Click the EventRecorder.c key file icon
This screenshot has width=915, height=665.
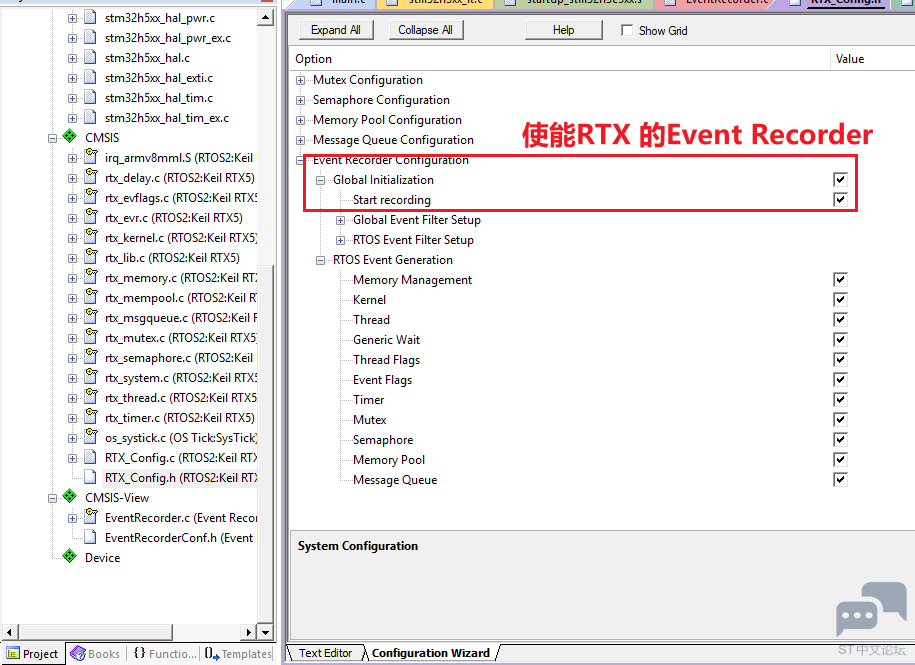[91, 516]
